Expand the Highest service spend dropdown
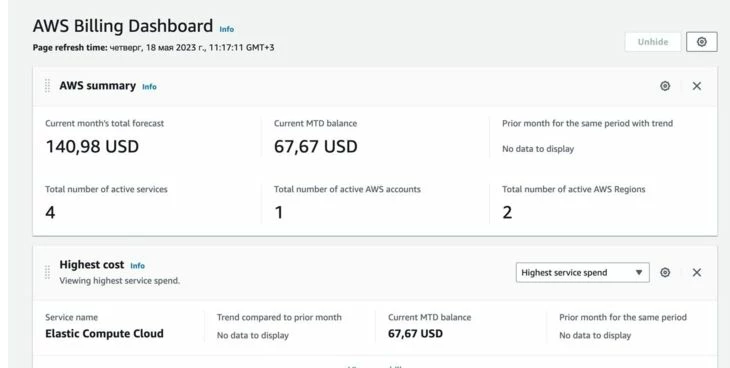 tap(582, 273)
